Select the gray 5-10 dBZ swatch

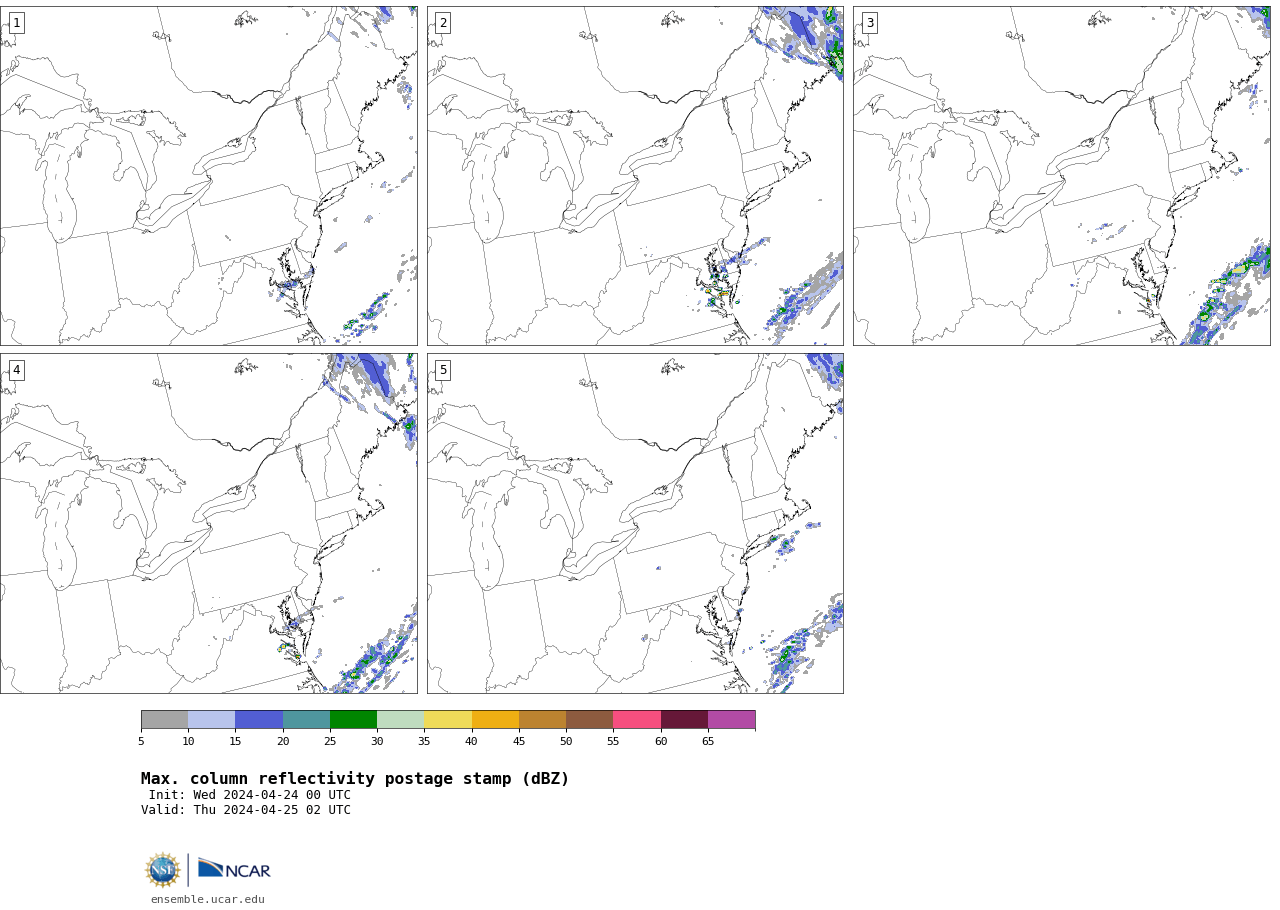pyautogui.click(x=164, y=720)
